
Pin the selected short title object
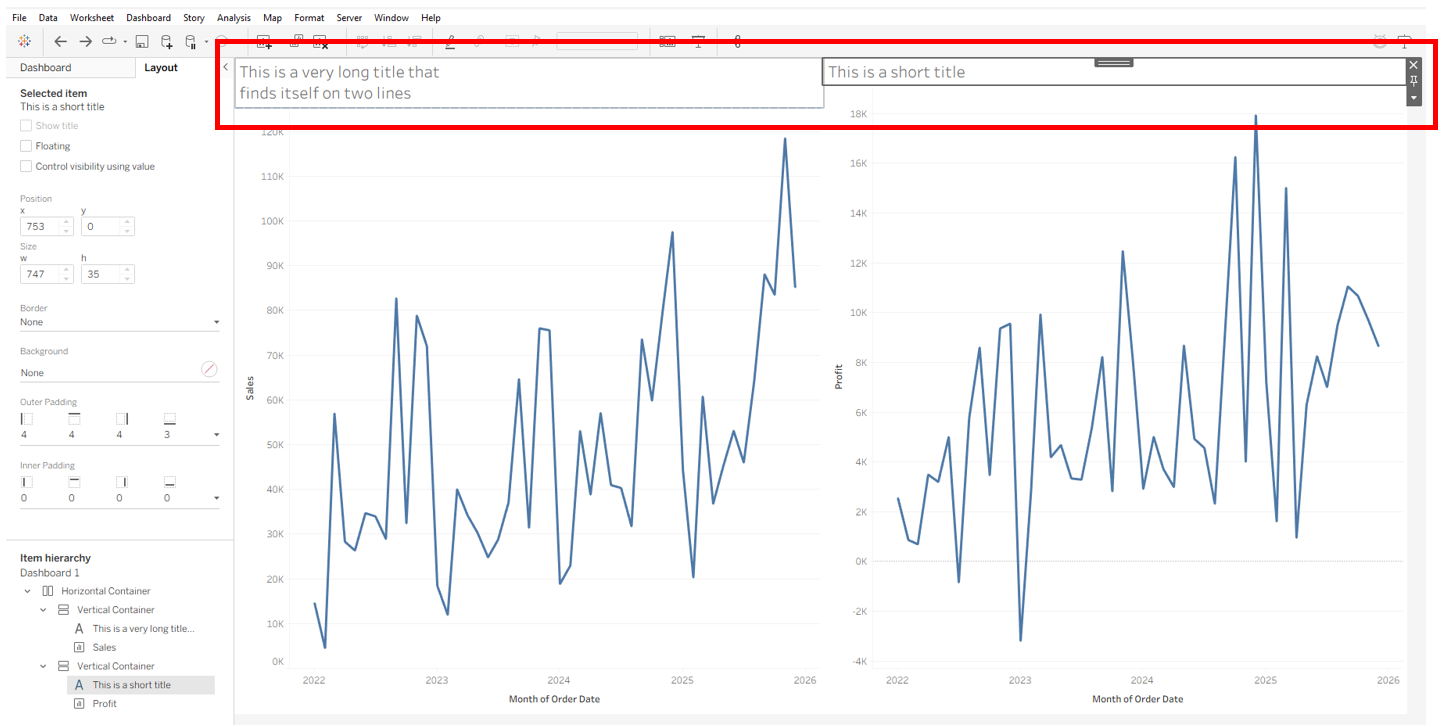click(x=1413, y=80)
